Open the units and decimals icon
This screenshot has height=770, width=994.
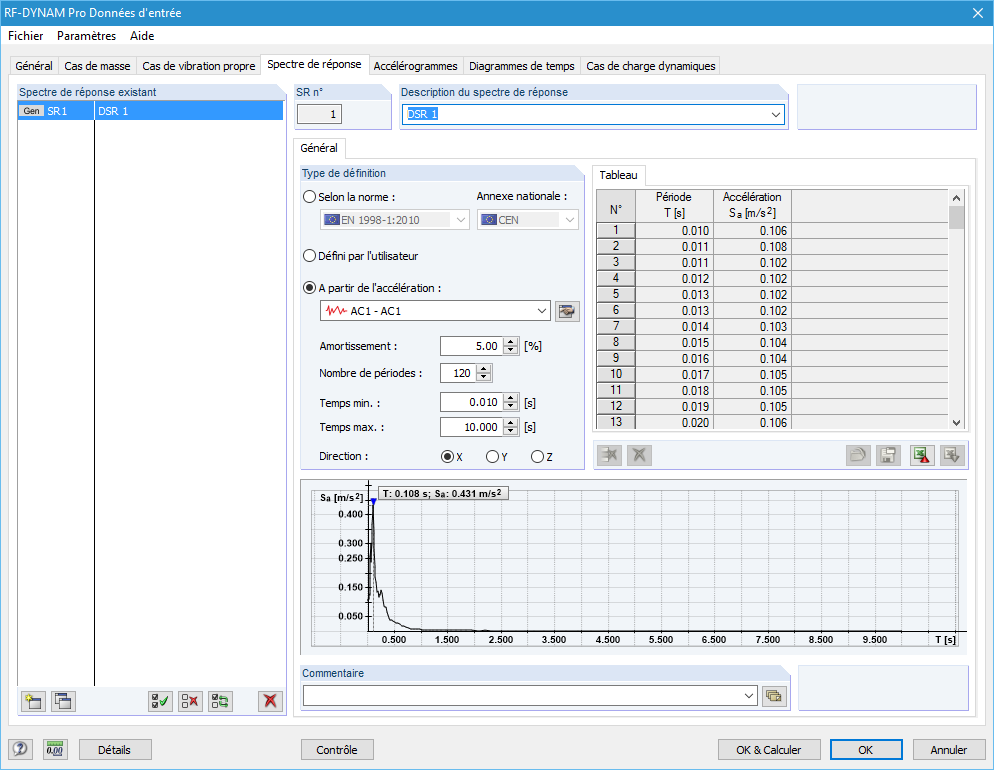coord(56,749)
